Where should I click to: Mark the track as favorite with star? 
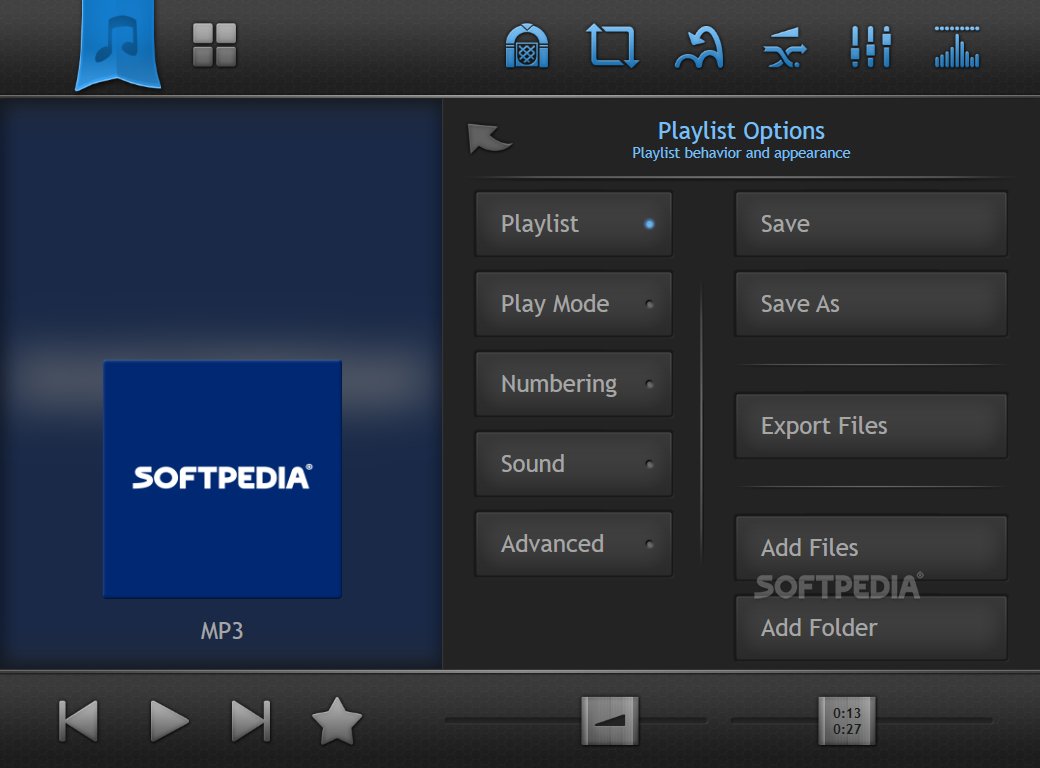coord(337,721)
